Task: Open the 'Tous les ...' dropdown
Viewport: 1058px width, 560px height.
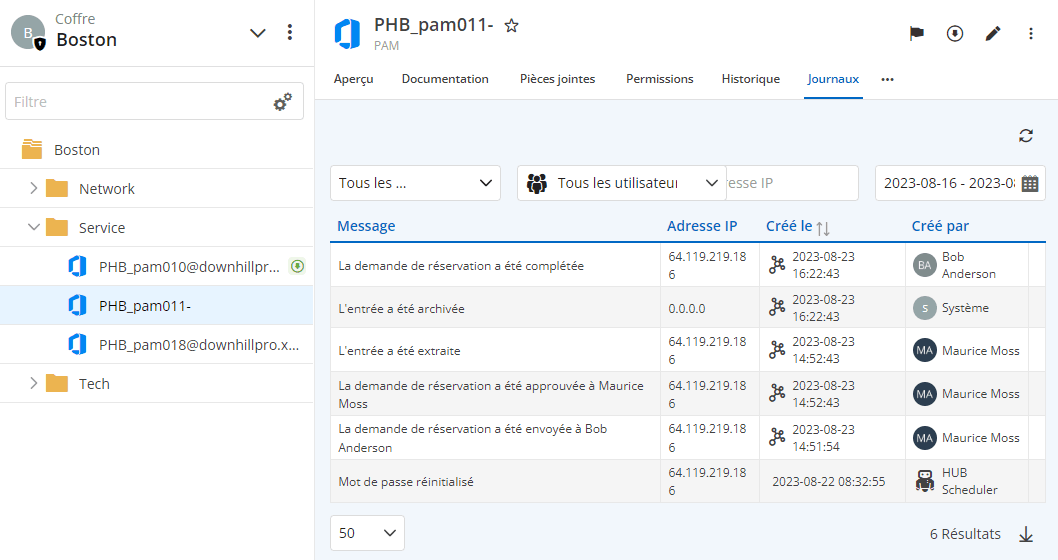Action: click(x=415, y=183)
